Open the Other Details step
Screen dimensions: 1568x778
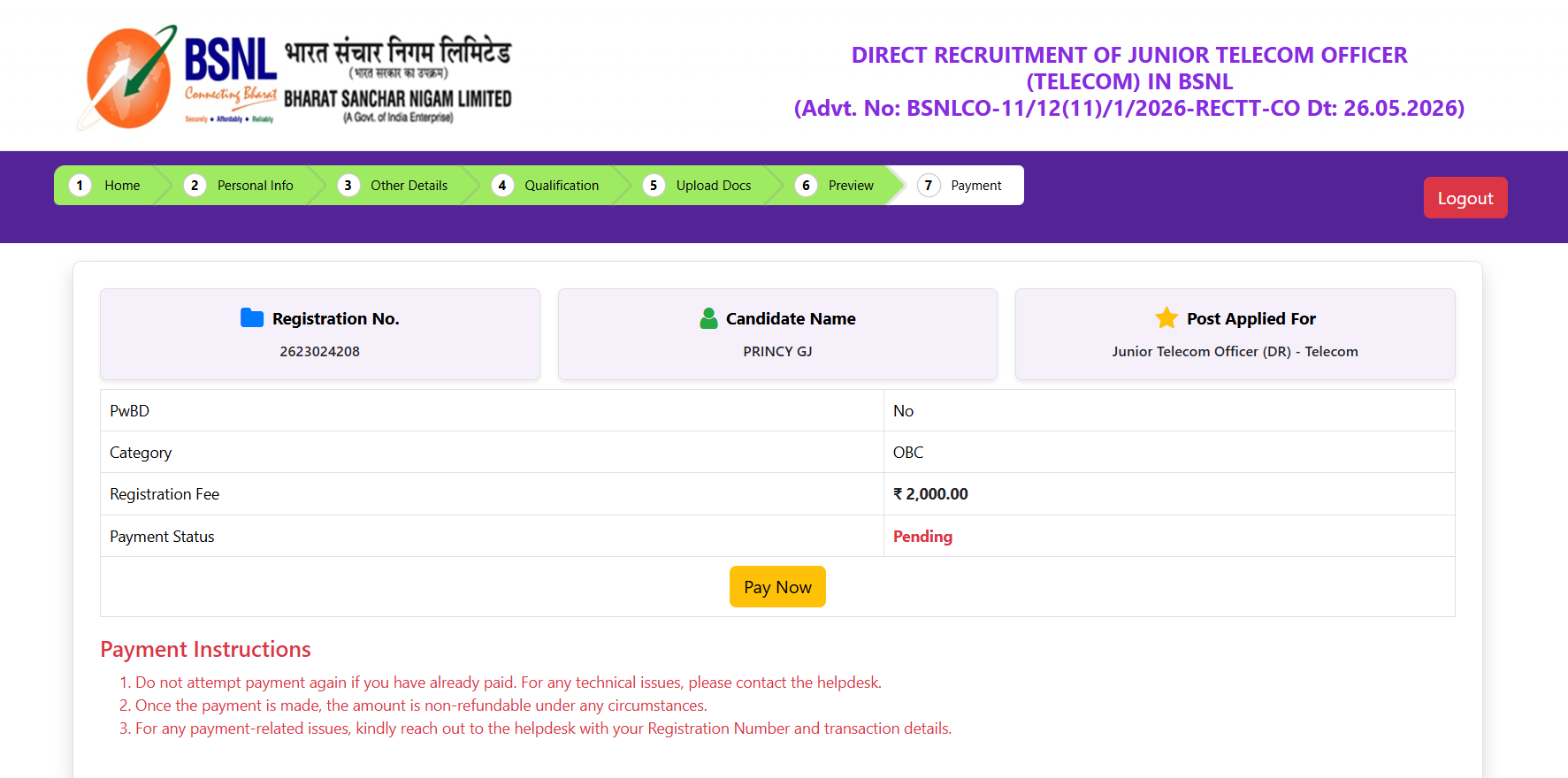409,186
